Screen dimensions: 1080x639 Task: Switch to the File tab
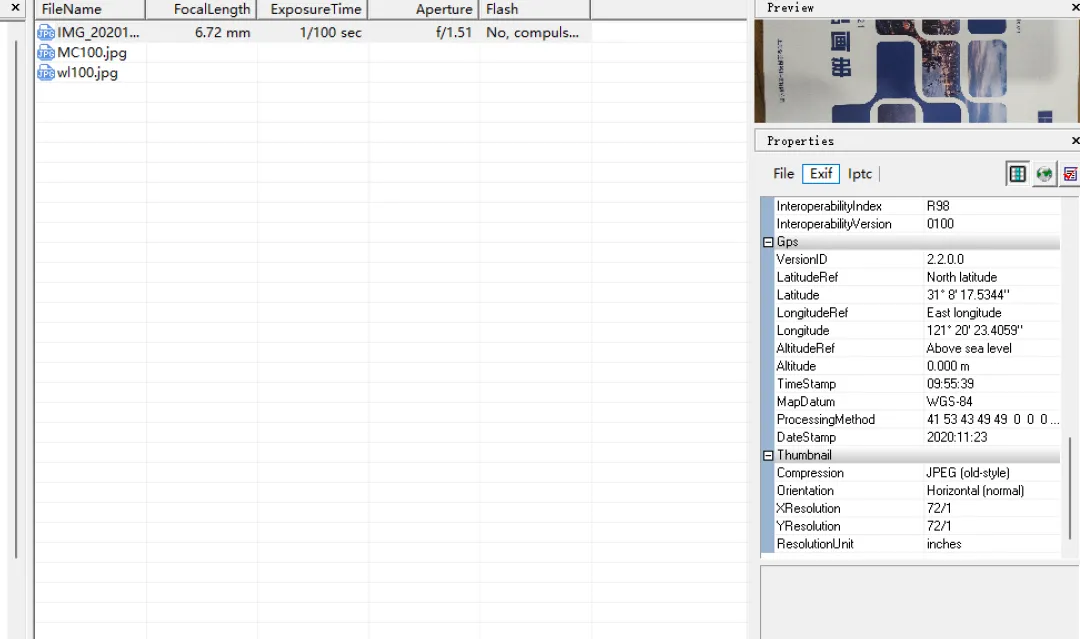click(x=783, y=174)
